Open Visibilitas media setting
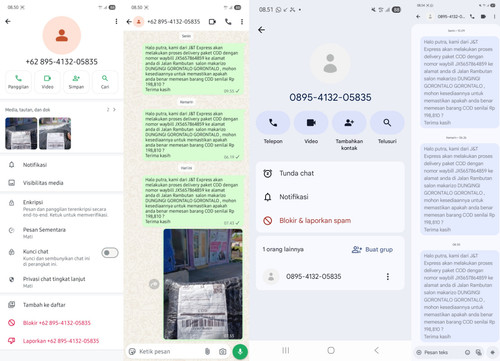This screenshot has width=500, height=361. (x=62, y=183)
